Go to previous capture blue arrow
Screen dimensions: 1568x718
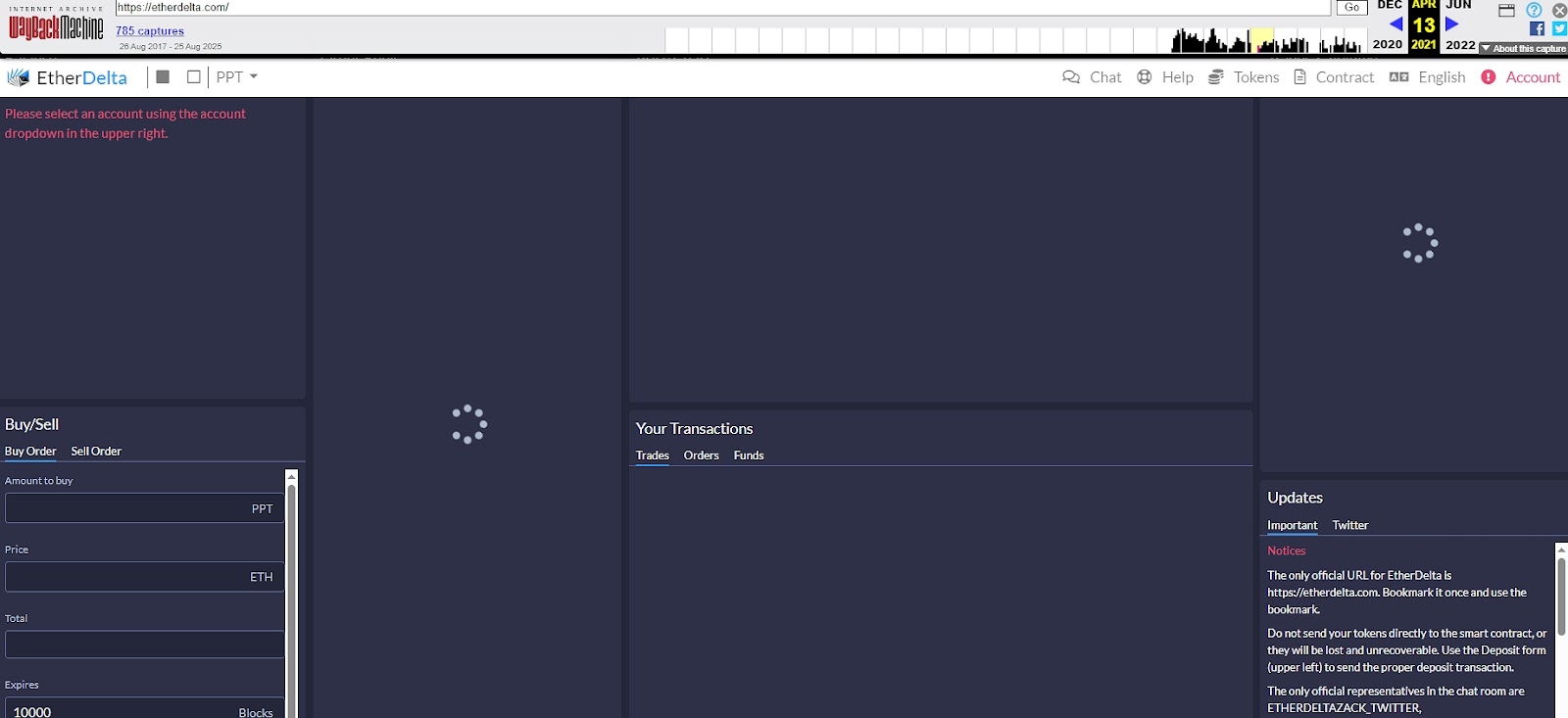point(1396,24)
